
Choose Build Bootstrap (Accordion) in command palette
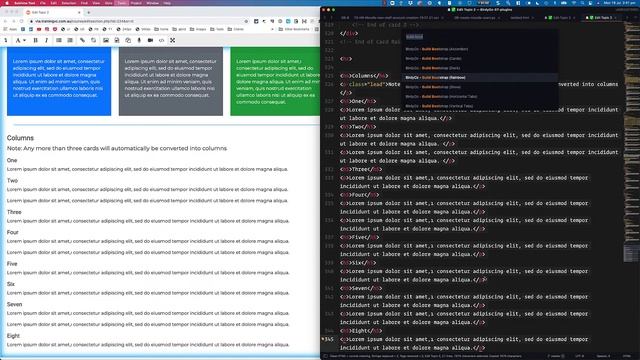click(x=480, y=49)
